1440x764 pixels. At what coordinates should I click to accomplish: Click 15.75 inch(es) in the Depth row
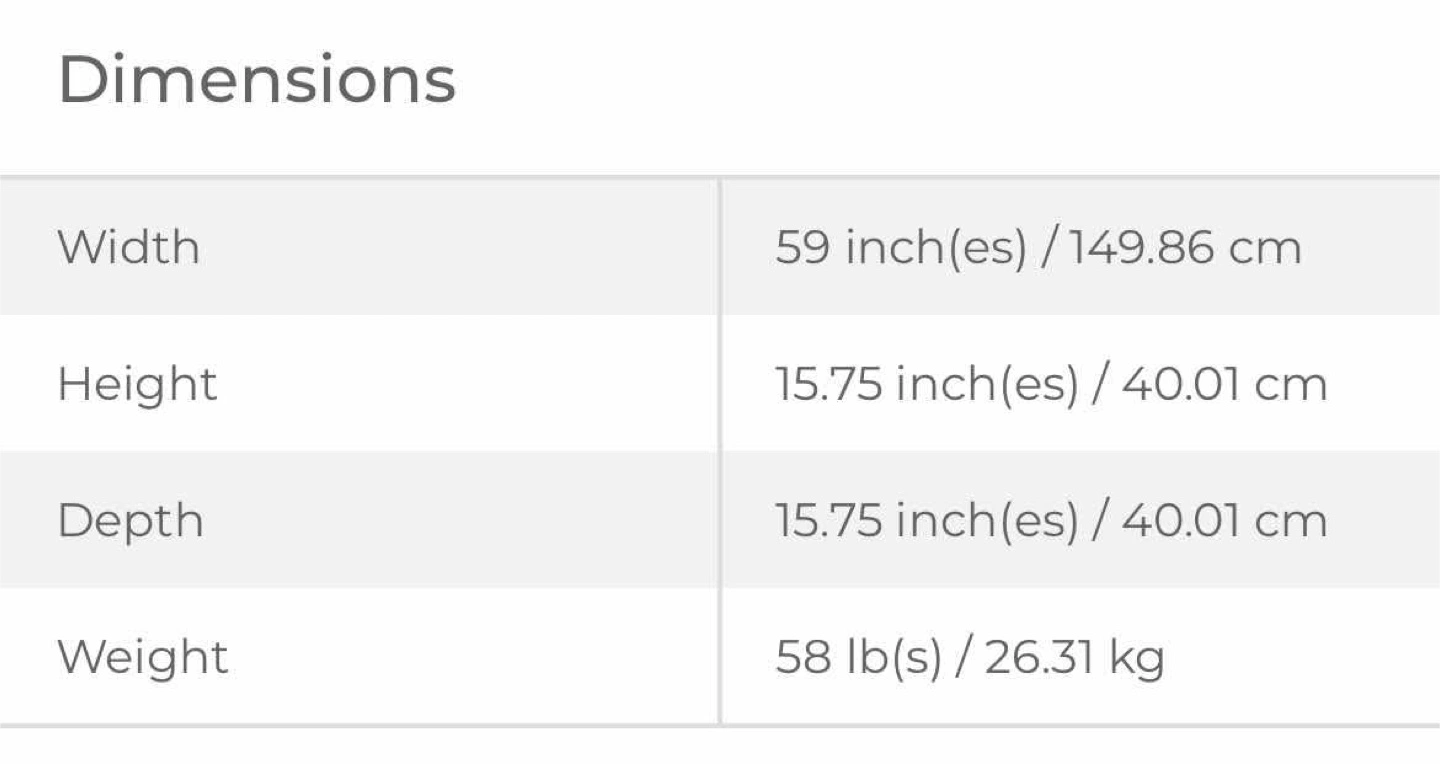(927, 522)
